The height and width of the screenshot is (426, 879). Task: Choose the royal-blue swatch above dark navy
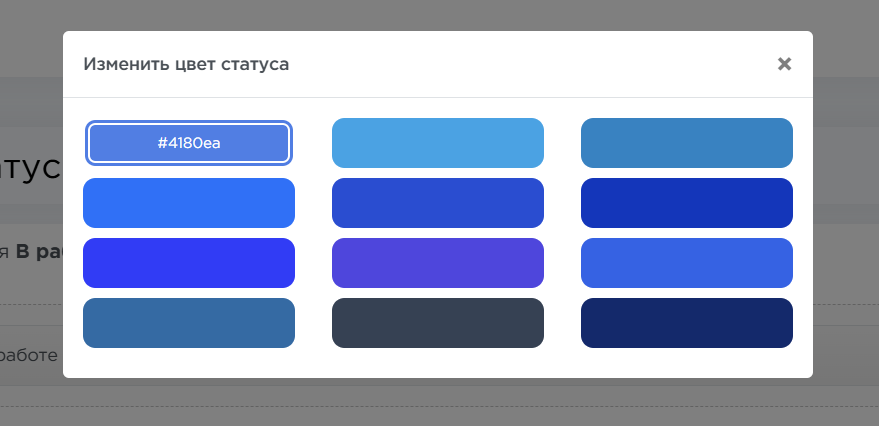[687, 263]
